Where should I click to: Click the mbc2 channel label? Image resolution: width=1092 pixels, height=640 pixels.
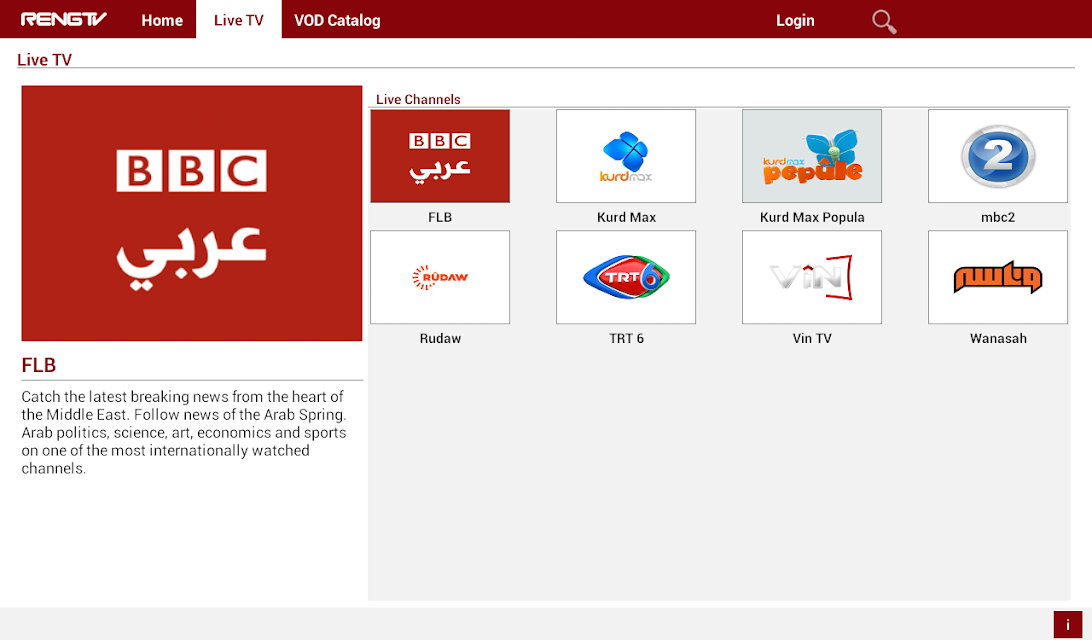[998, 217]
